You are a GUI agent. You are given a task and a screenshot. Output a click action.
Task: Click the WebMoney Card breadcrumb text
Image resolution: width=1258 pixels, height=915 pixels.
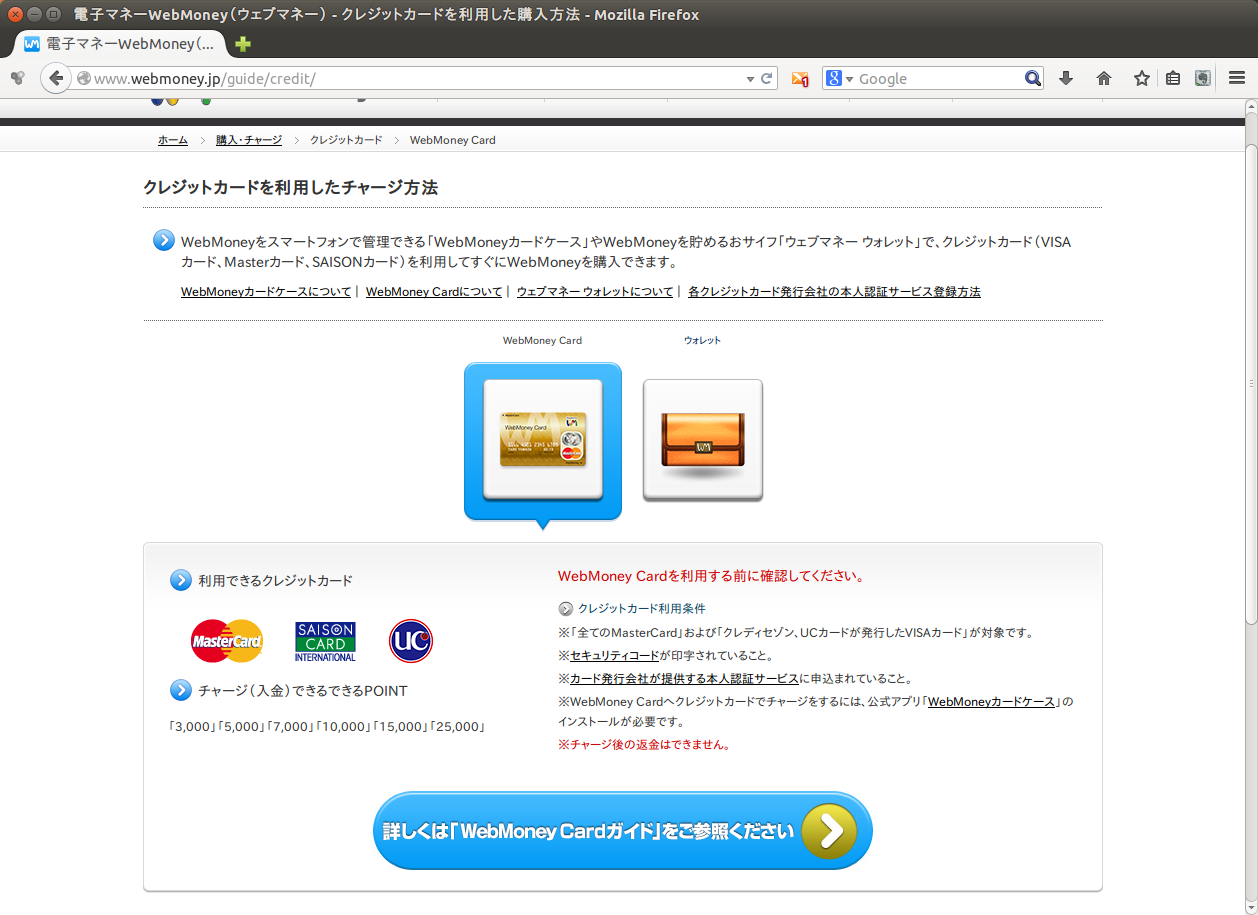tap(453, 140)
